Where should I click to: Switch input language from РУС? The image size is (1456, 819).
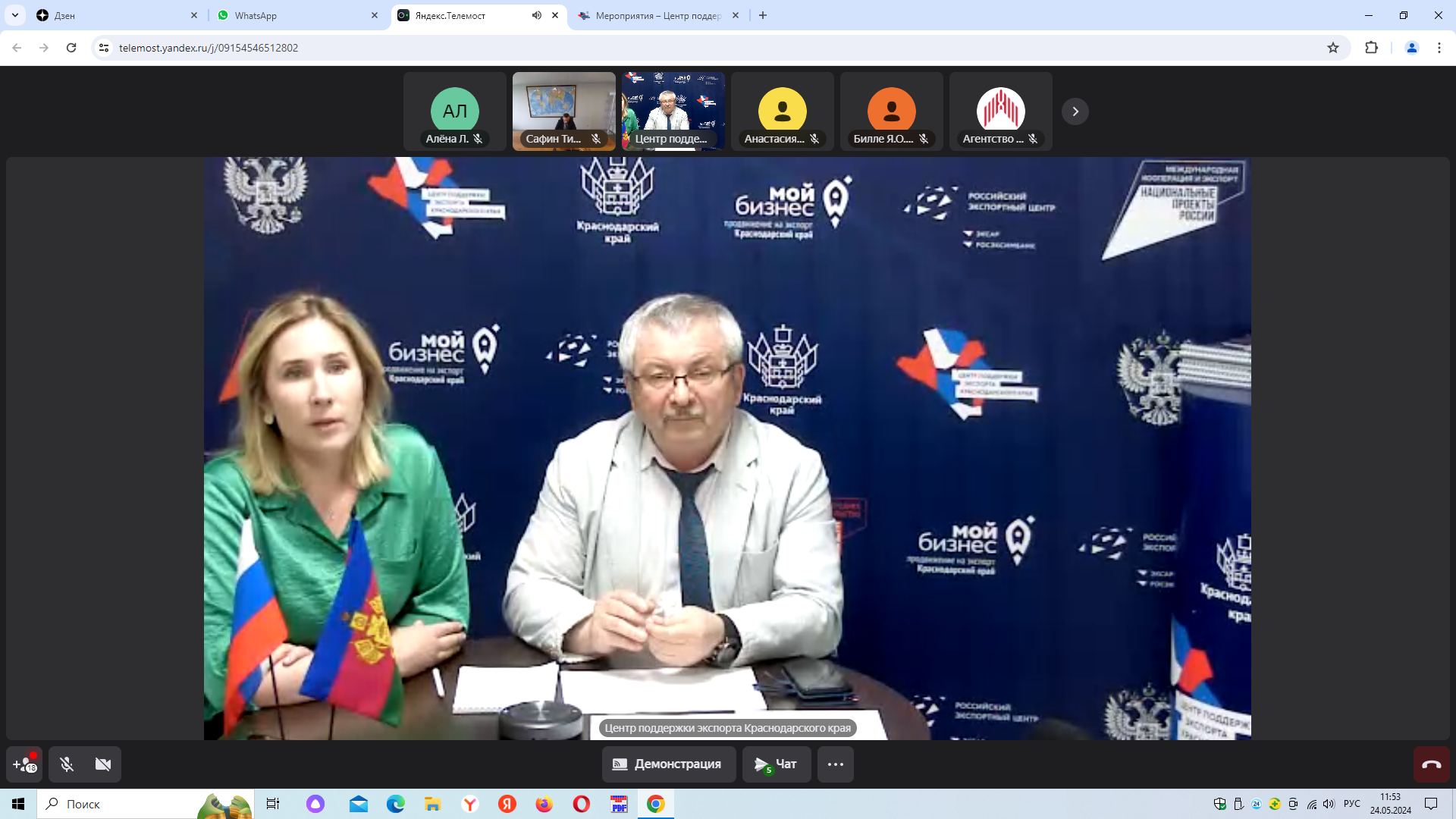[1352, 804]
